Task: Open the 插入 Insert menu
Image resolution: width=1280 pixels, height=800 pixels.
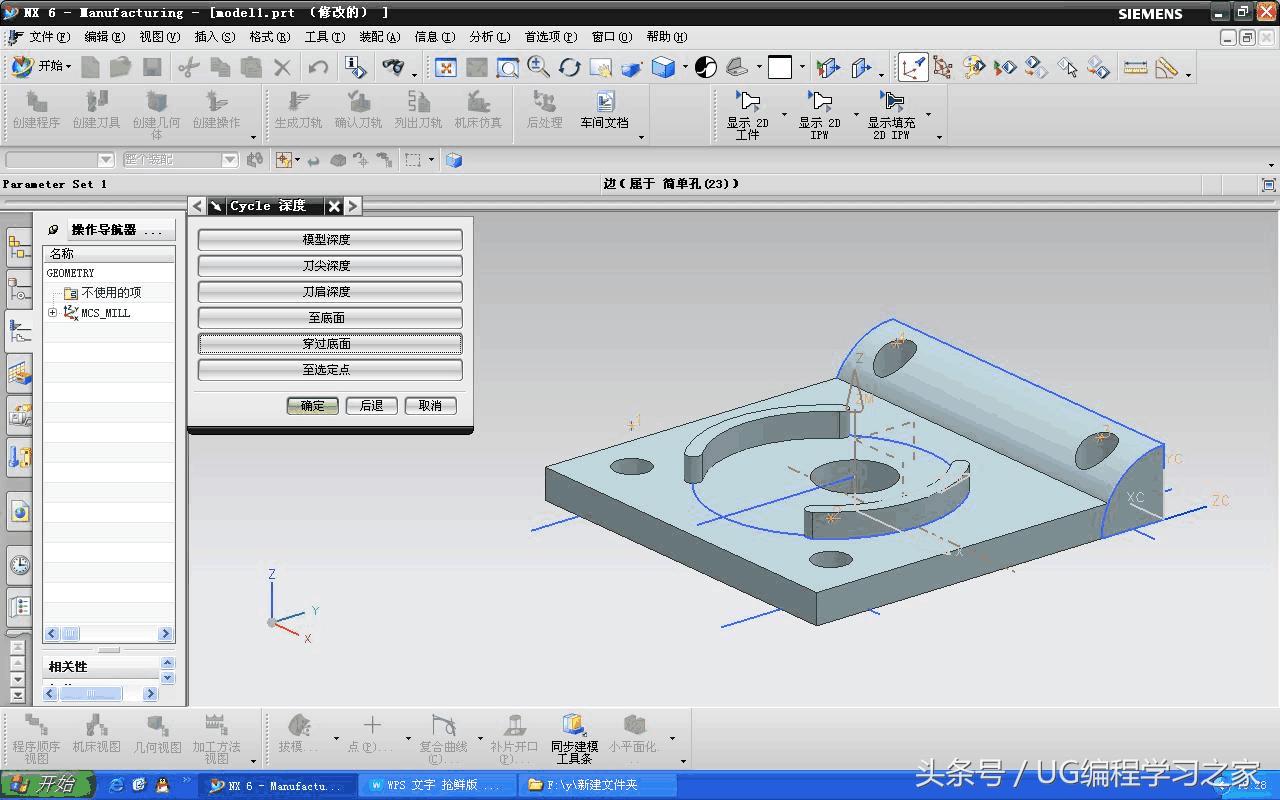Action: click(214, 37)
